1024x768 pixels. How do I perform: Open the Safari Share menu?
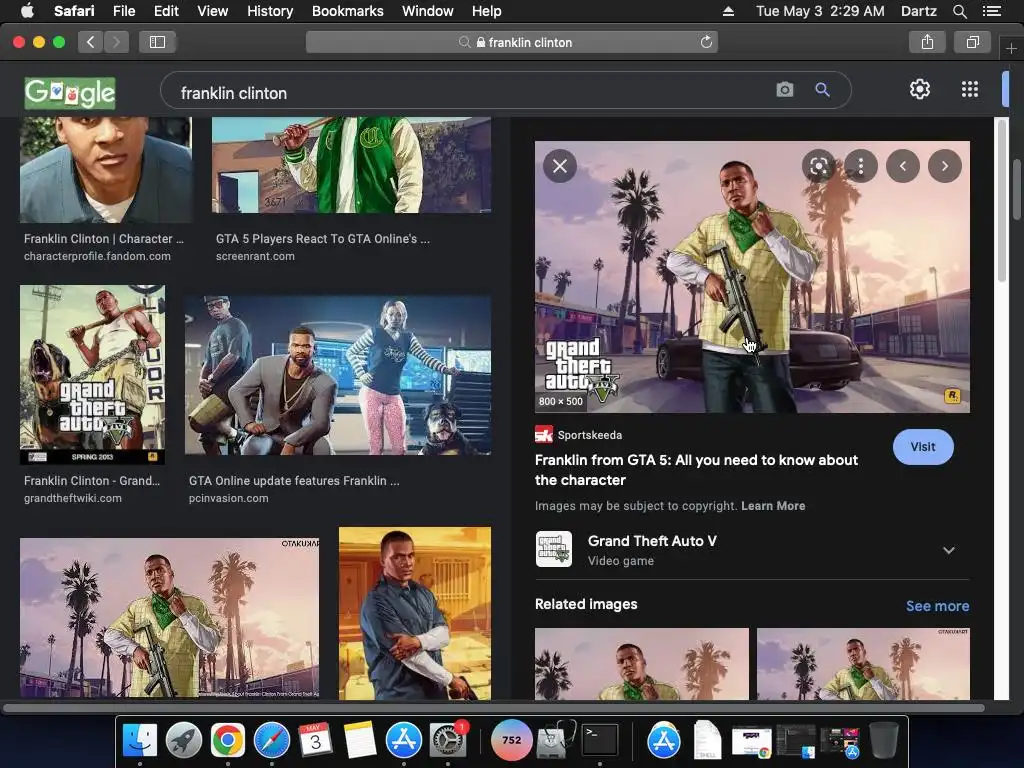927,42
